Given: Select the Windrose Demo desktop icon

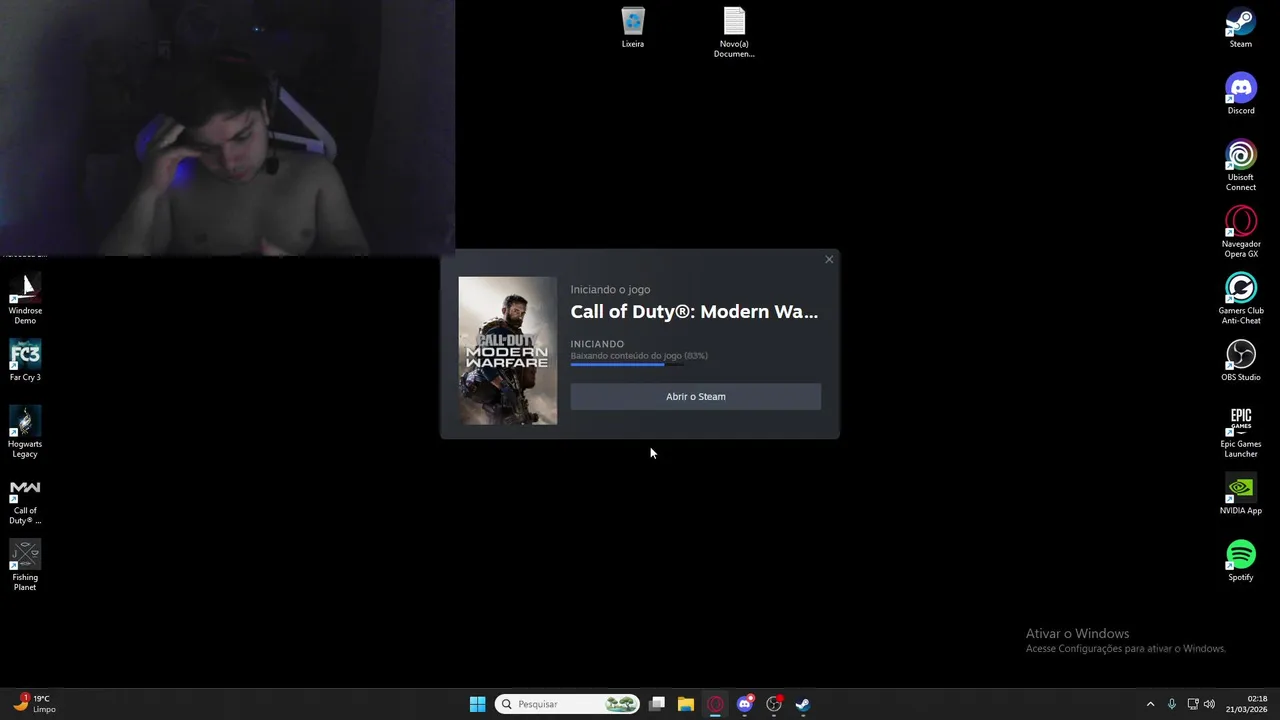Looking at the screenshot, I should coord(25,299).
